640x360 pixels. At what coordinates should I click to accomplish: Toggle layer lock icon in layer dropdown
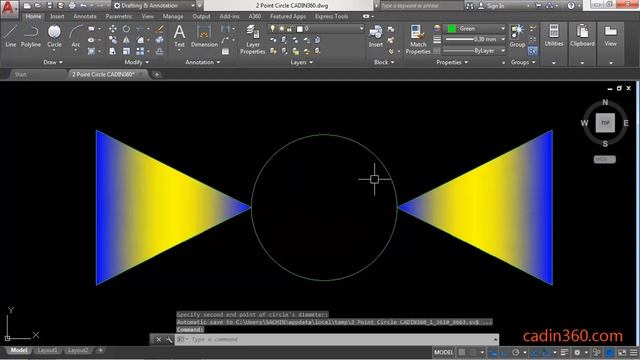tap(290, 29)
